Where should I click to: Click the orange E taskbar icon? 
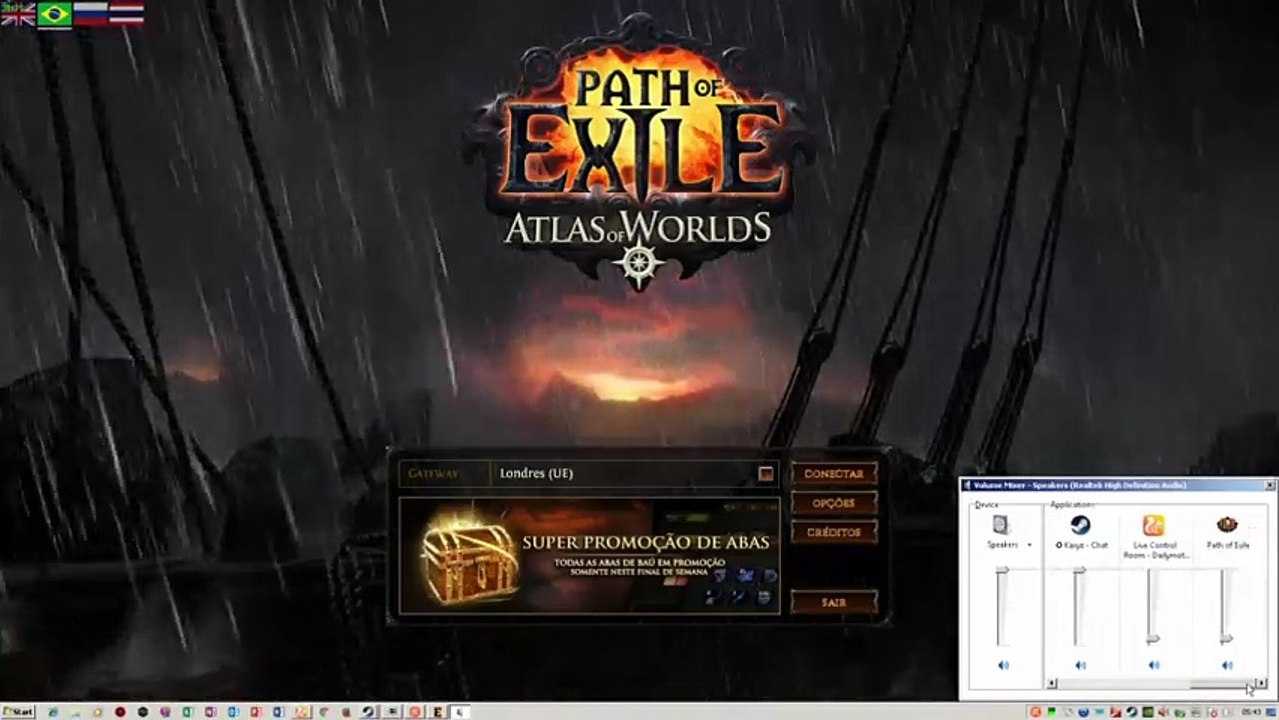(x=438, y=711)
